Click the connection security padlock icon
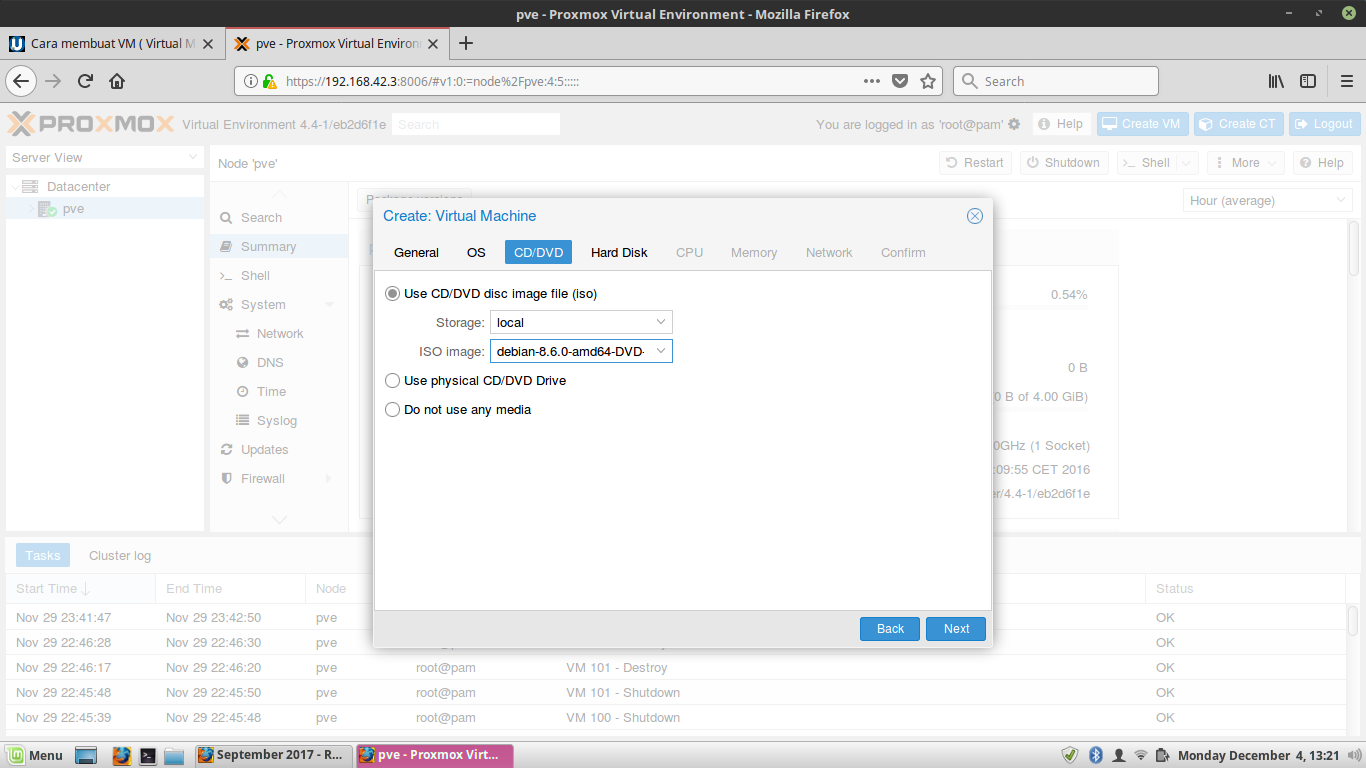 coord(269,81)
